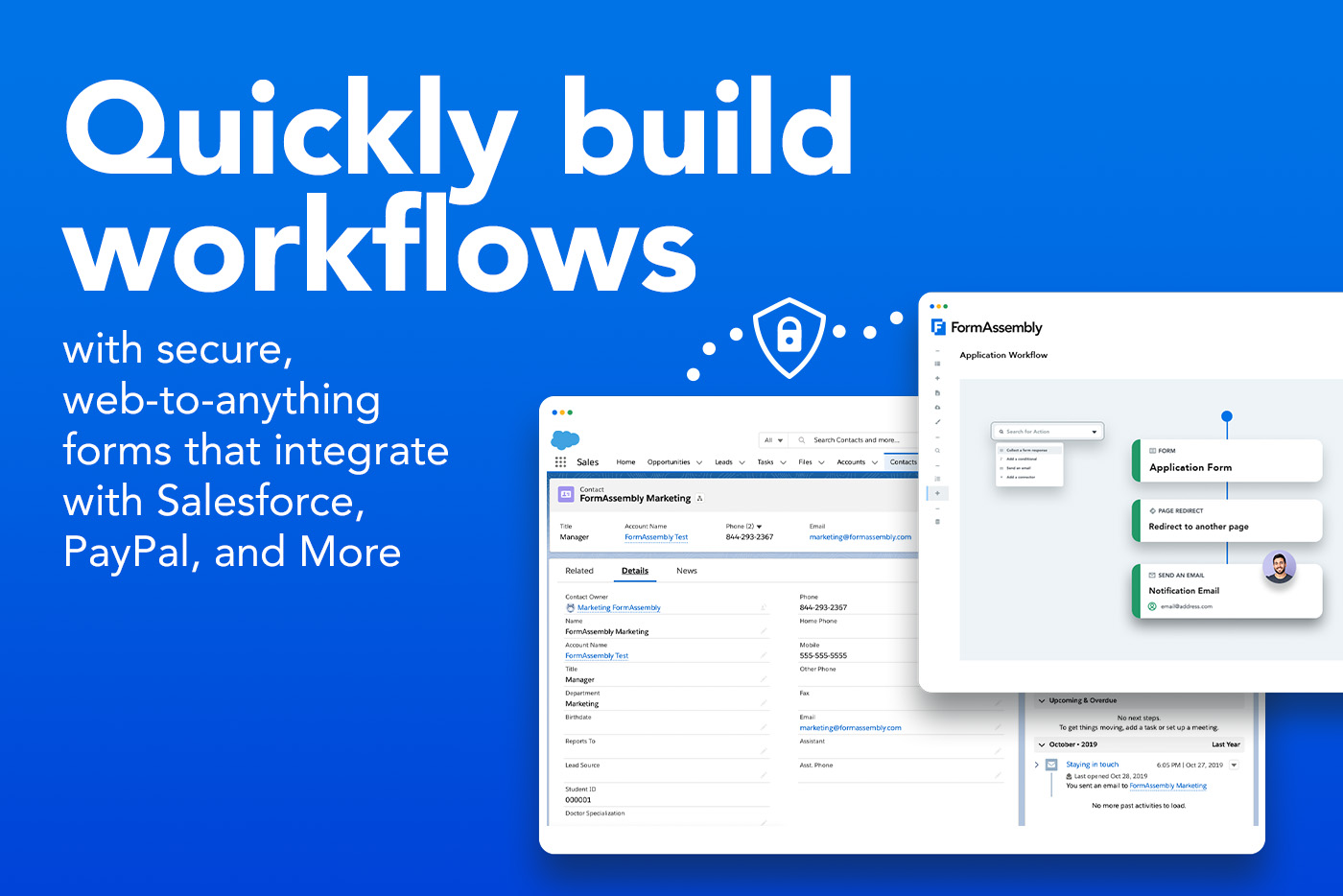
Task: Click marketing@formassembly.com in the record header
Action: 860,537
